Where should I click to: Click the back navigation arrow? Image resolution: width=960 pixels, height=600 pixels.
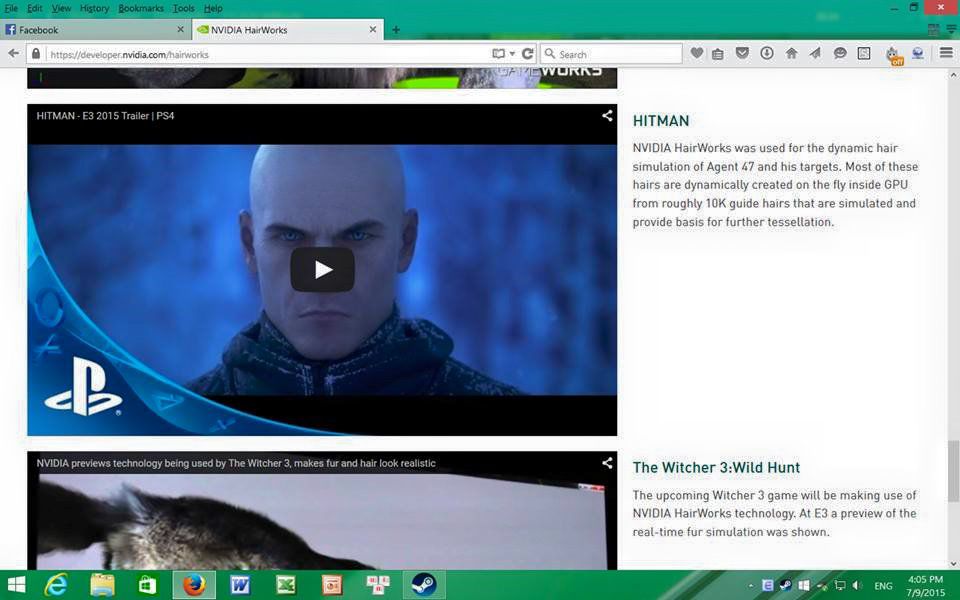tap(14, 54)
